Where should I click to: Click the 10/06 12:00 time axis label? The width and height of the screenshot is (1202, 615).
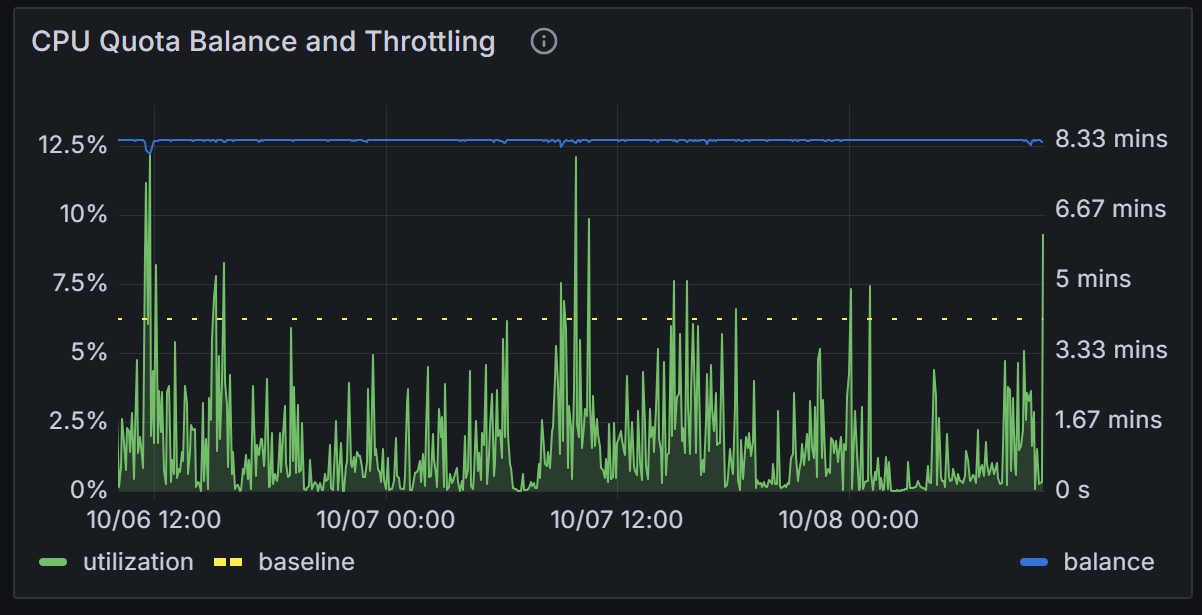tap(154, 520)
